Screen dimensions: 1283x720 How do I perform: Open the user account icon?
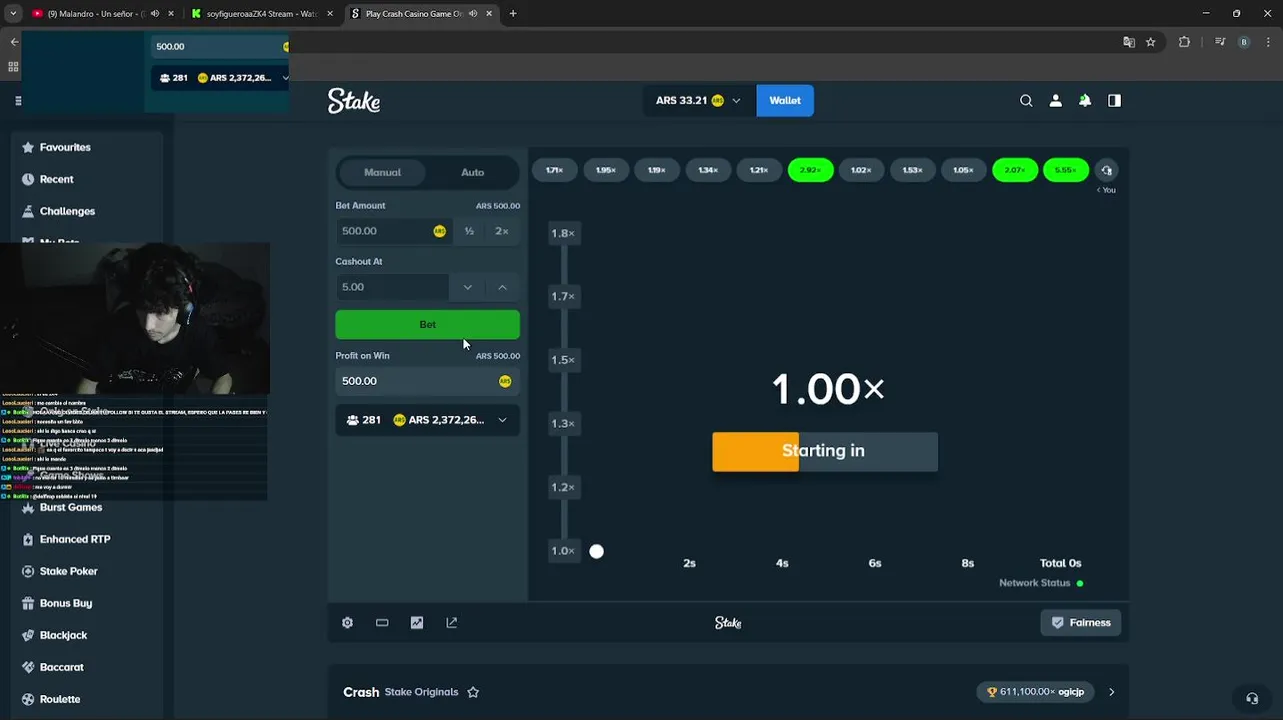pos(1055,101)
